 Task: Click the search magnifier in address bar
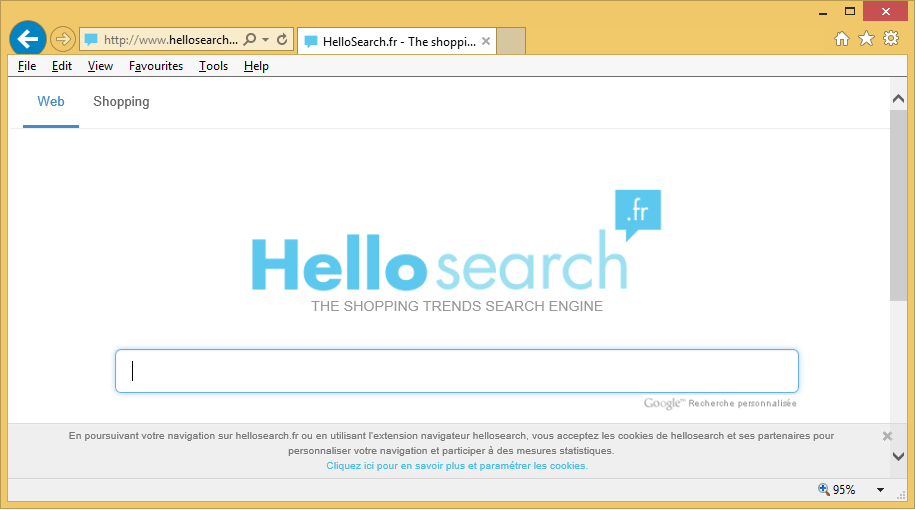[x=250, y=39]
